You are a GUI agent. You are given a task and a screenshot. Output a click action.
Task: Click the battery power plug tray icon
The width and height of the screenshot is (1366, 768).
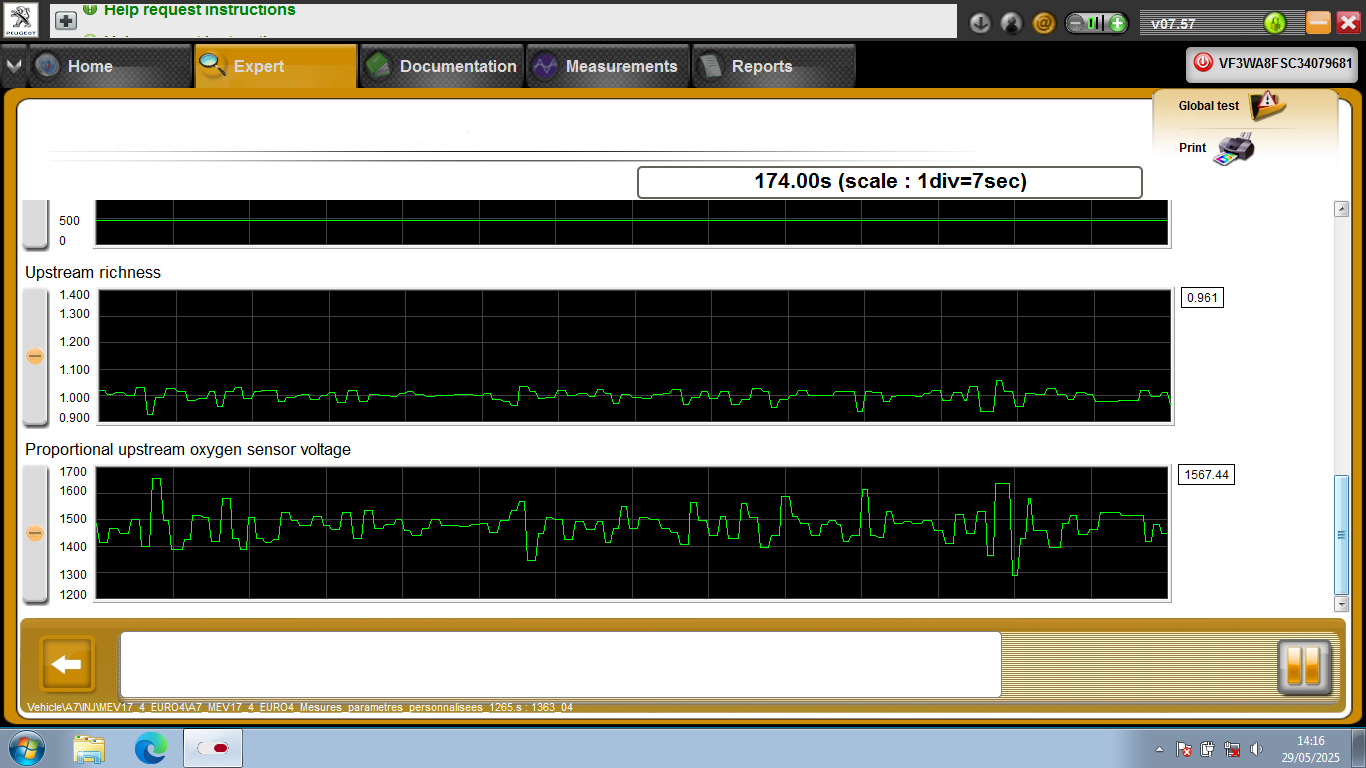coord(1208,749)
